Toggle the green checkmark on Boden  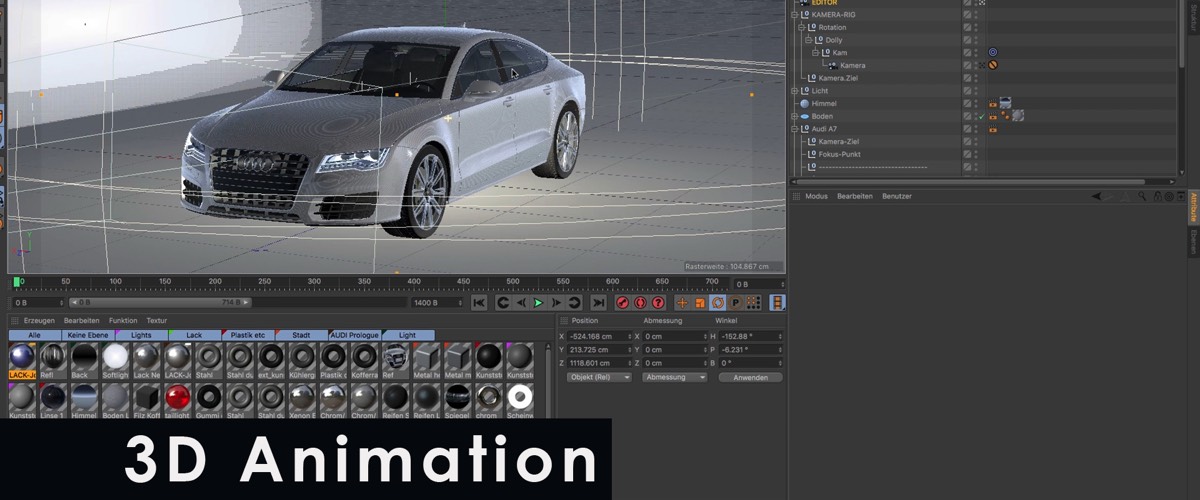click(980, 116)
